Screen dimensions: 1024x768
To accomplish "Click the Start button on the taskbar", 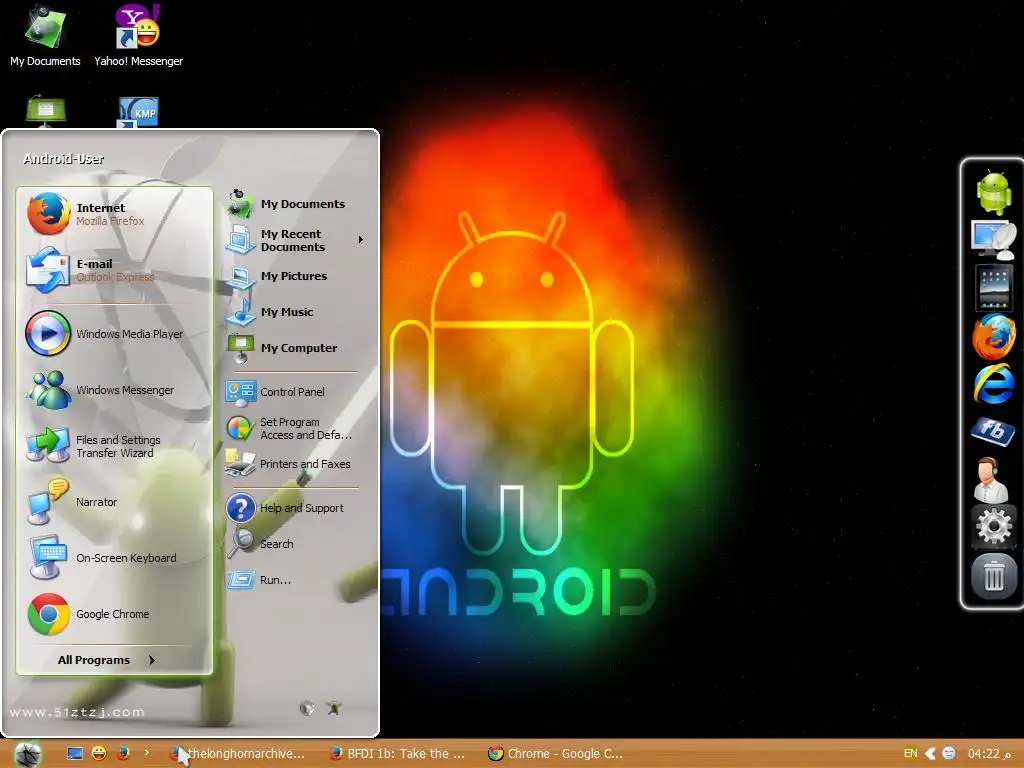I will [x=27, y=754].
